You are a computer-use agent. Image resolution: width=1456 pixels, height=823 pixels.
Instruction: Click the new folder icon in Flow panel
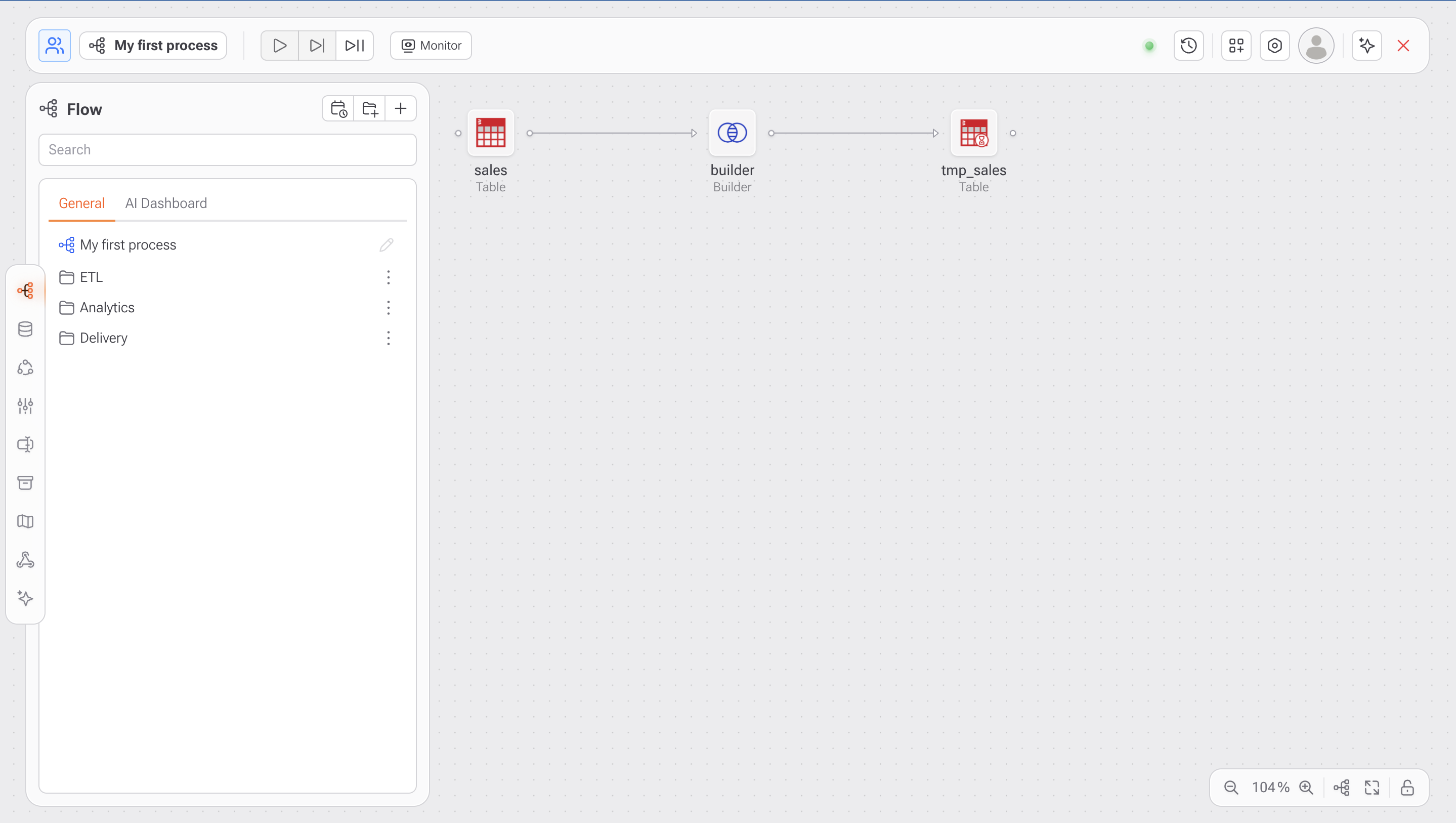tap(370, 109)
